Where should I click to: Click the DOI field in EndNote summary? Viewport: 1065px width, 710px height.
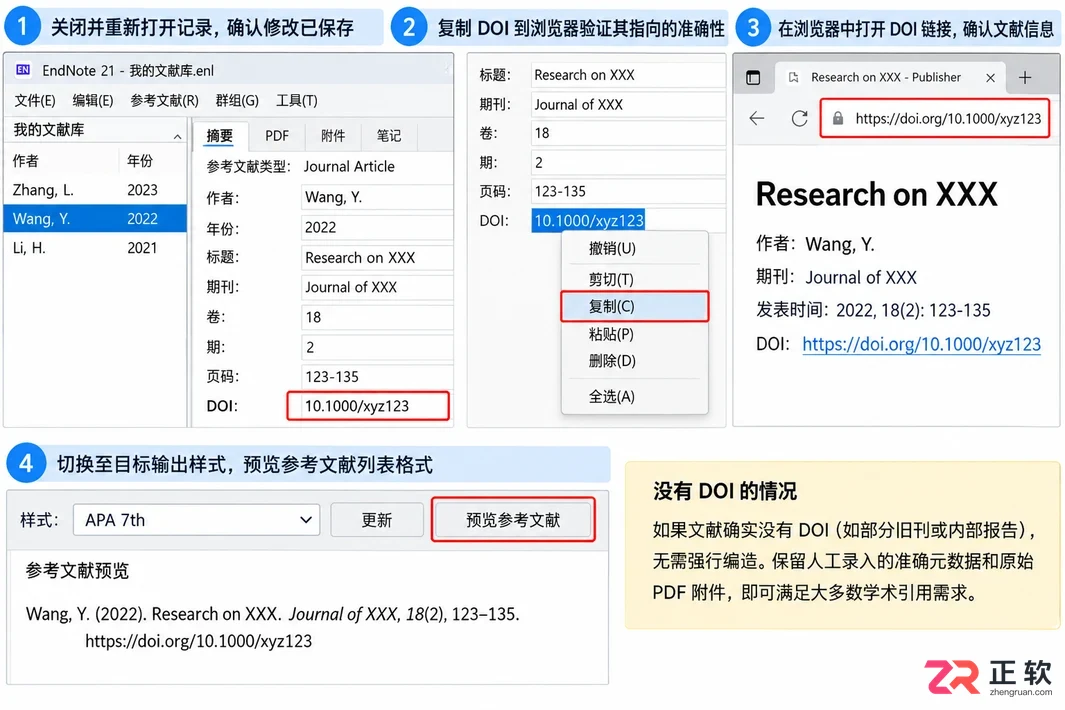pos(367,406)
